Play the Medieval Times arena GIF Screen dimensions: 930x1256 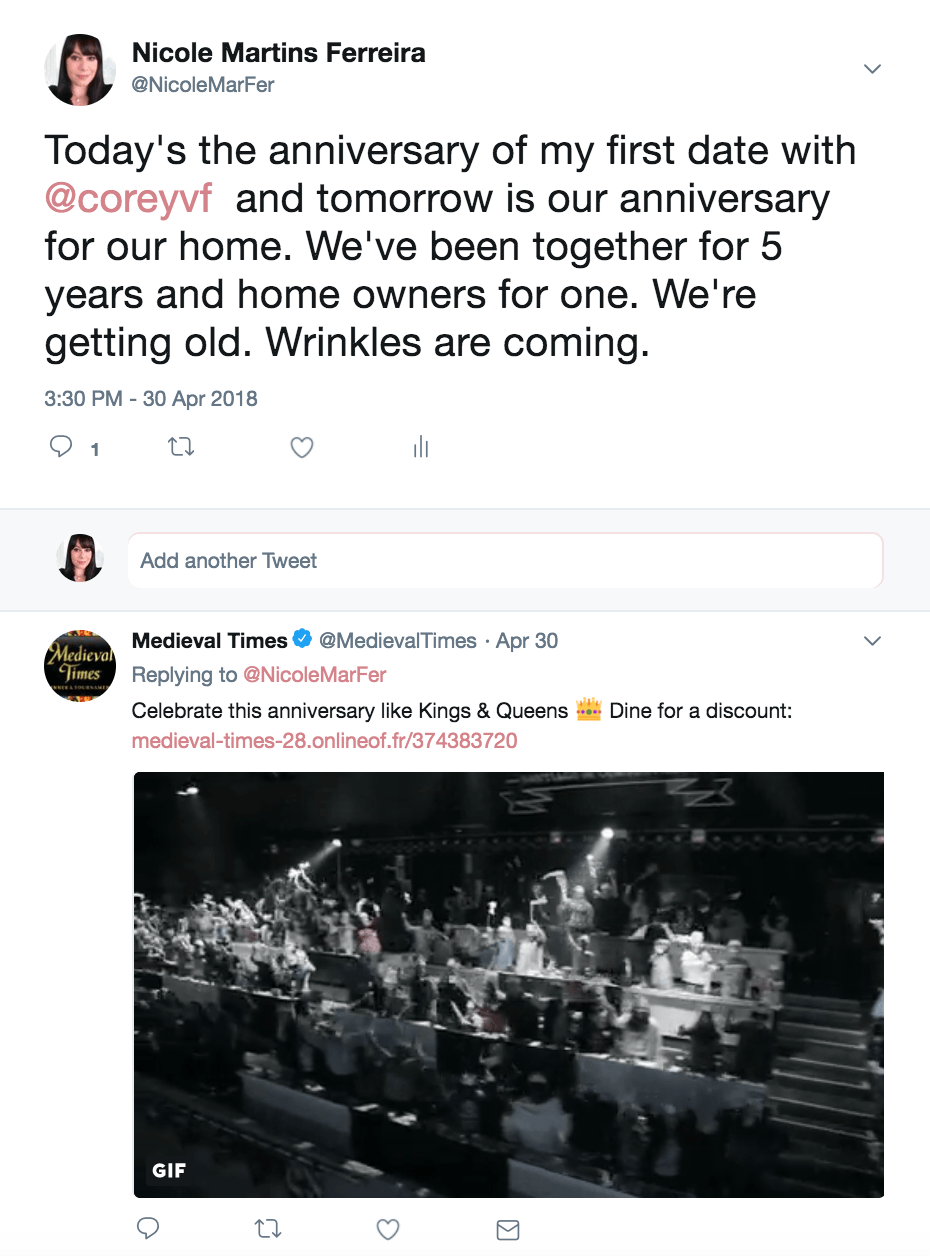pos(509,984)
